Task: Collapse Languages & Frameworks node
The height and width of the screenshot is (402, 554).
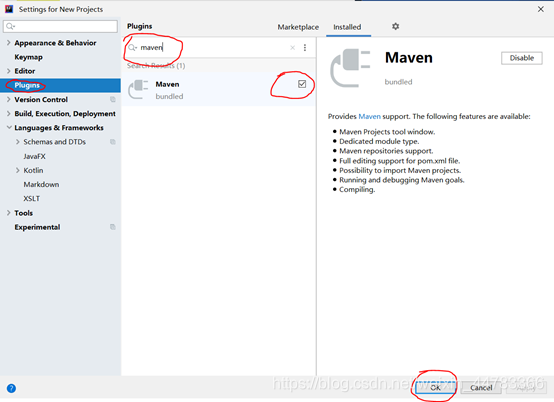Action: [x=9, y=128]
